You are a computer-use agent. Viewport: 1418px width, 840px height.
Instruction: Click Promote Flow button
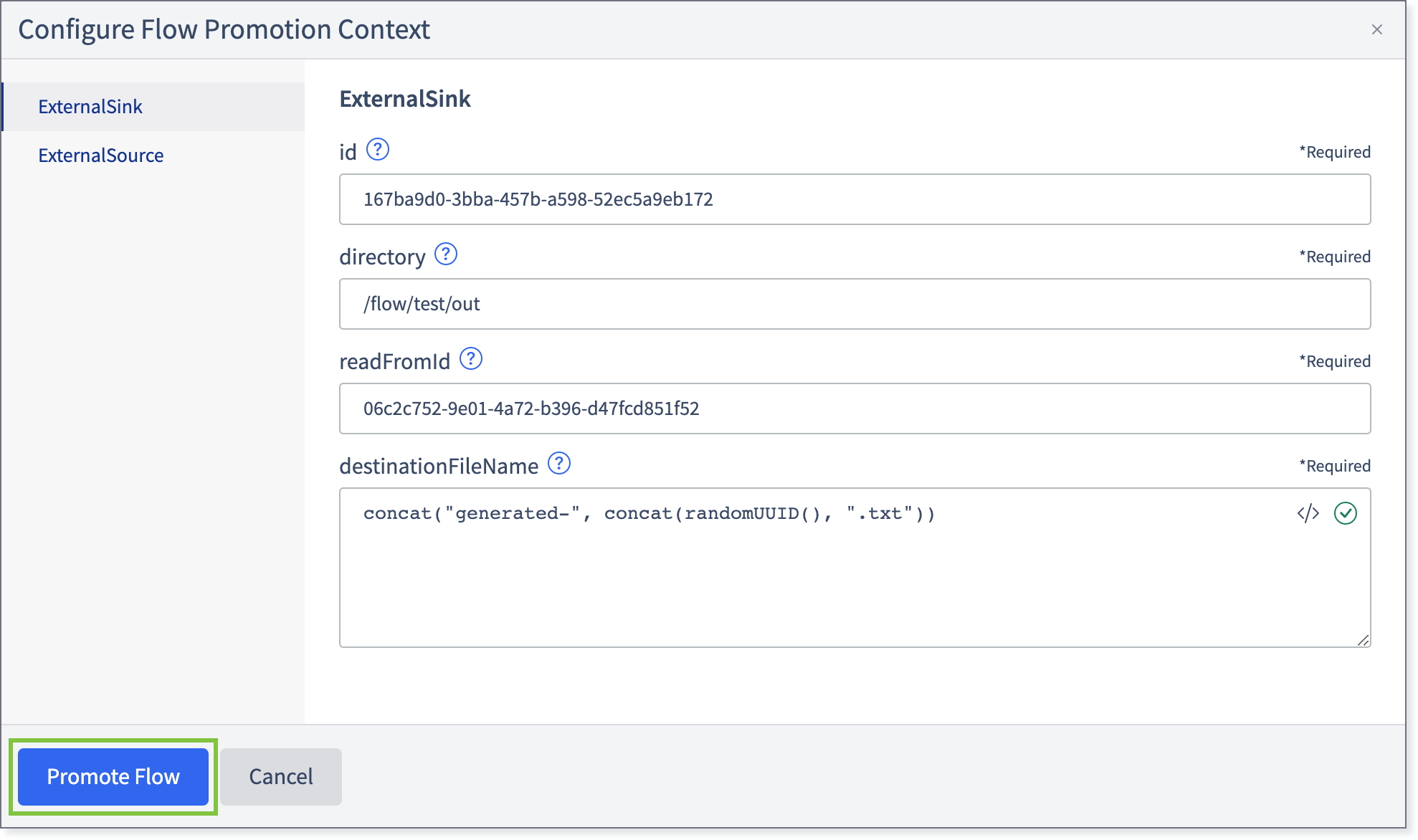[x=113, y=777]
